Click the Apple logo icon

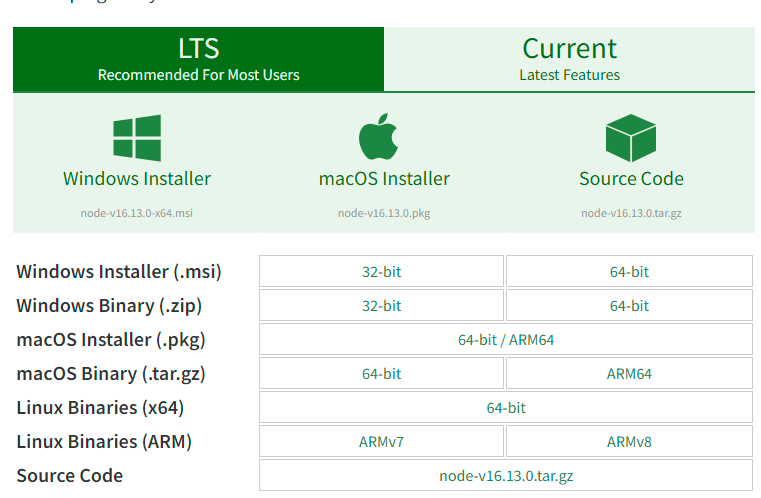coord(379,137)
